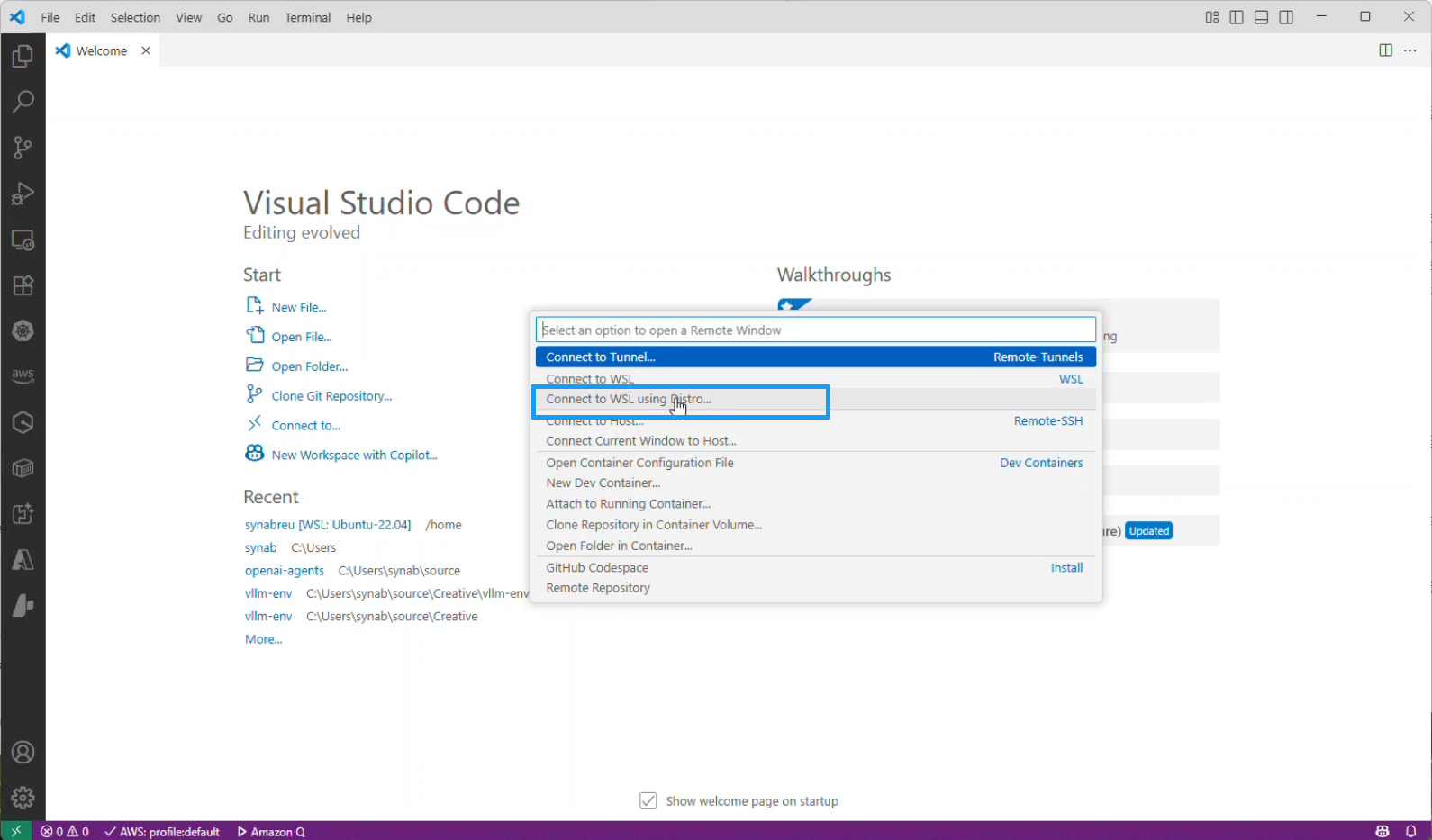This screenshot has width=1432, height=840.
Task: Click New Workspace with Copilot link
Action: 355,456
